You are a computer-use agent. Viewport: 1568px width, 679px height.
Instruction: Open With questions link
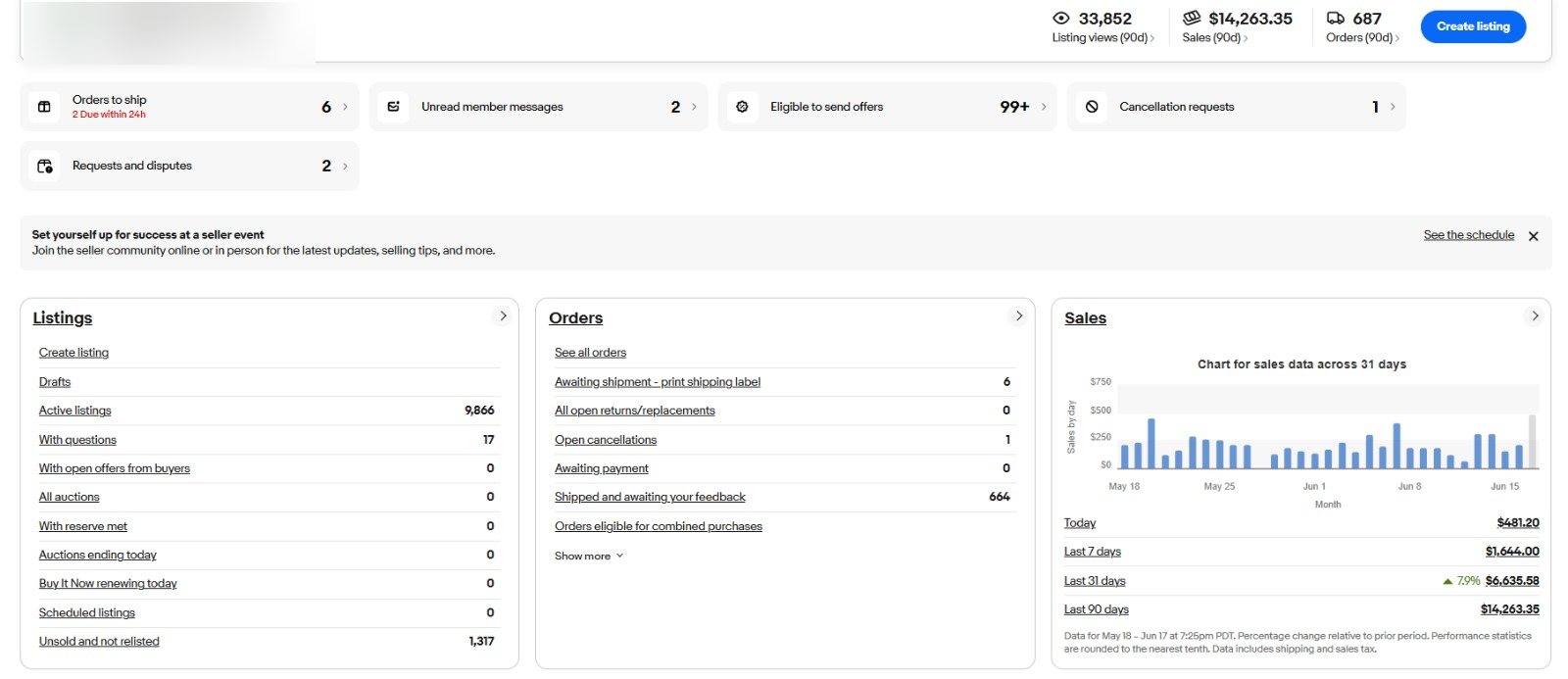[x=77, y=440]
